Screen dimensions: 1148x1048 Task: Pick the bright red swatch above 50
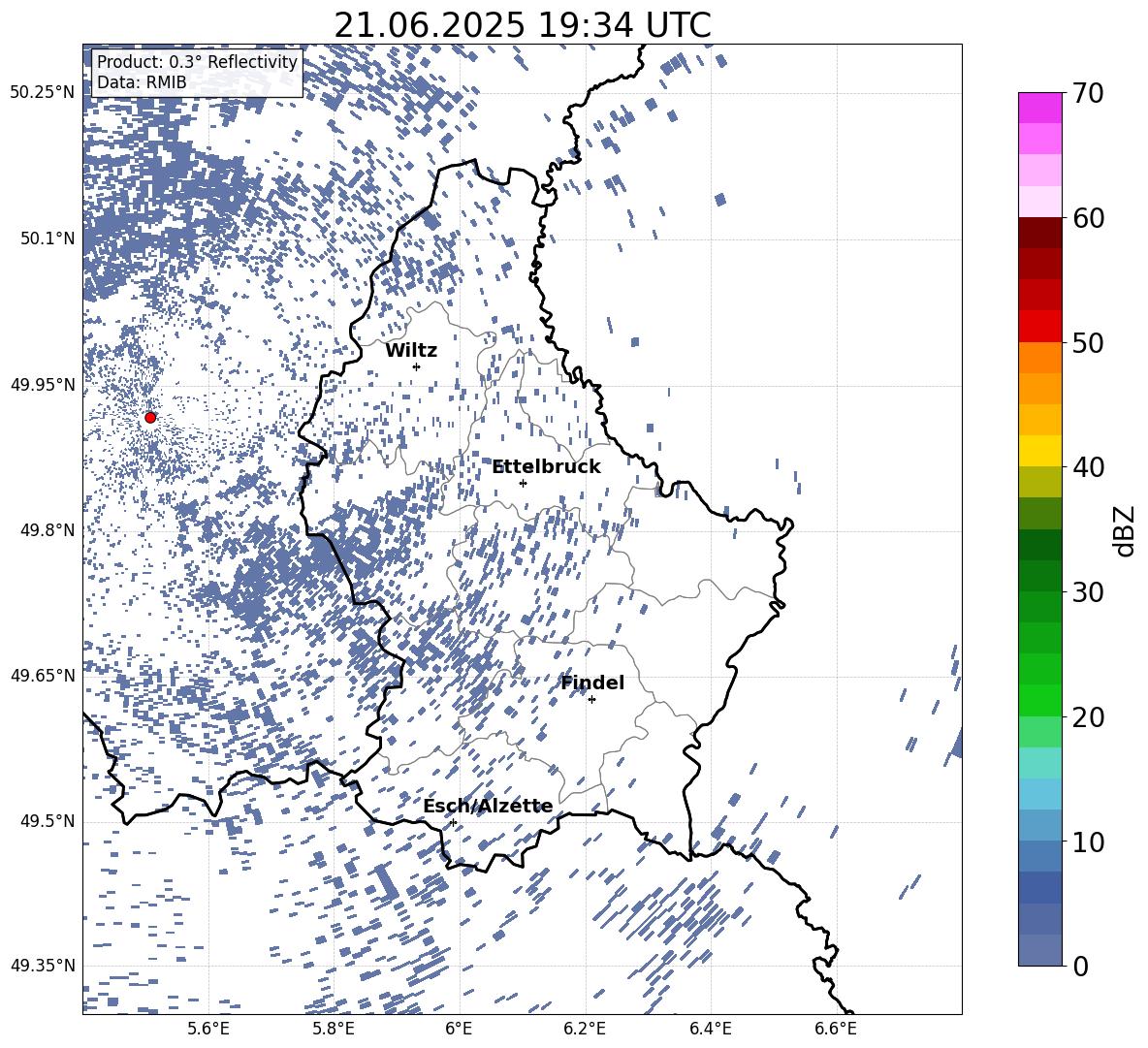pyautogui.click(x=1039, y=327)
